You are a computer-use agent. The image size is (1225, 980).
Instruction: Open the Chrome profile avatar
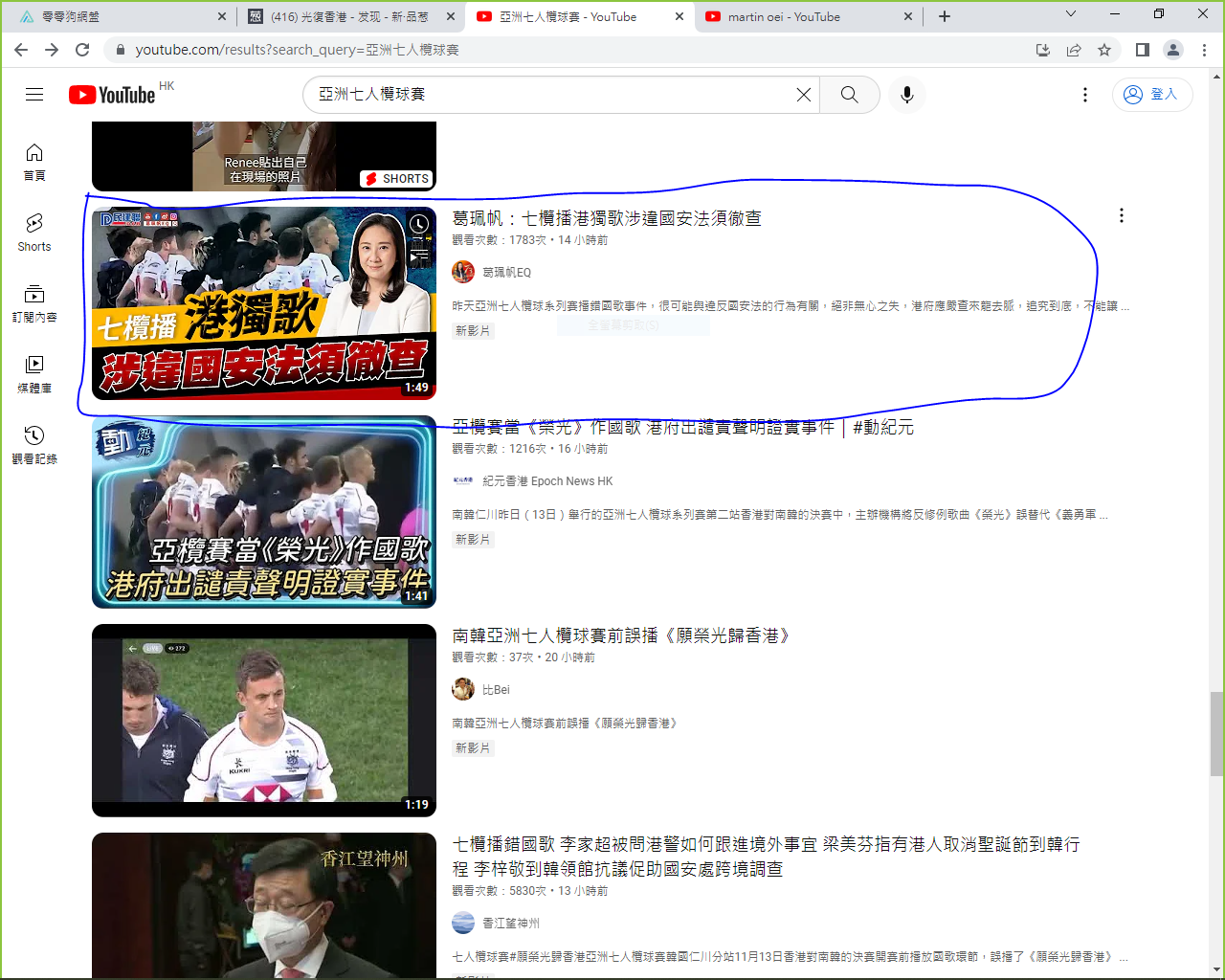[1173, 50]
